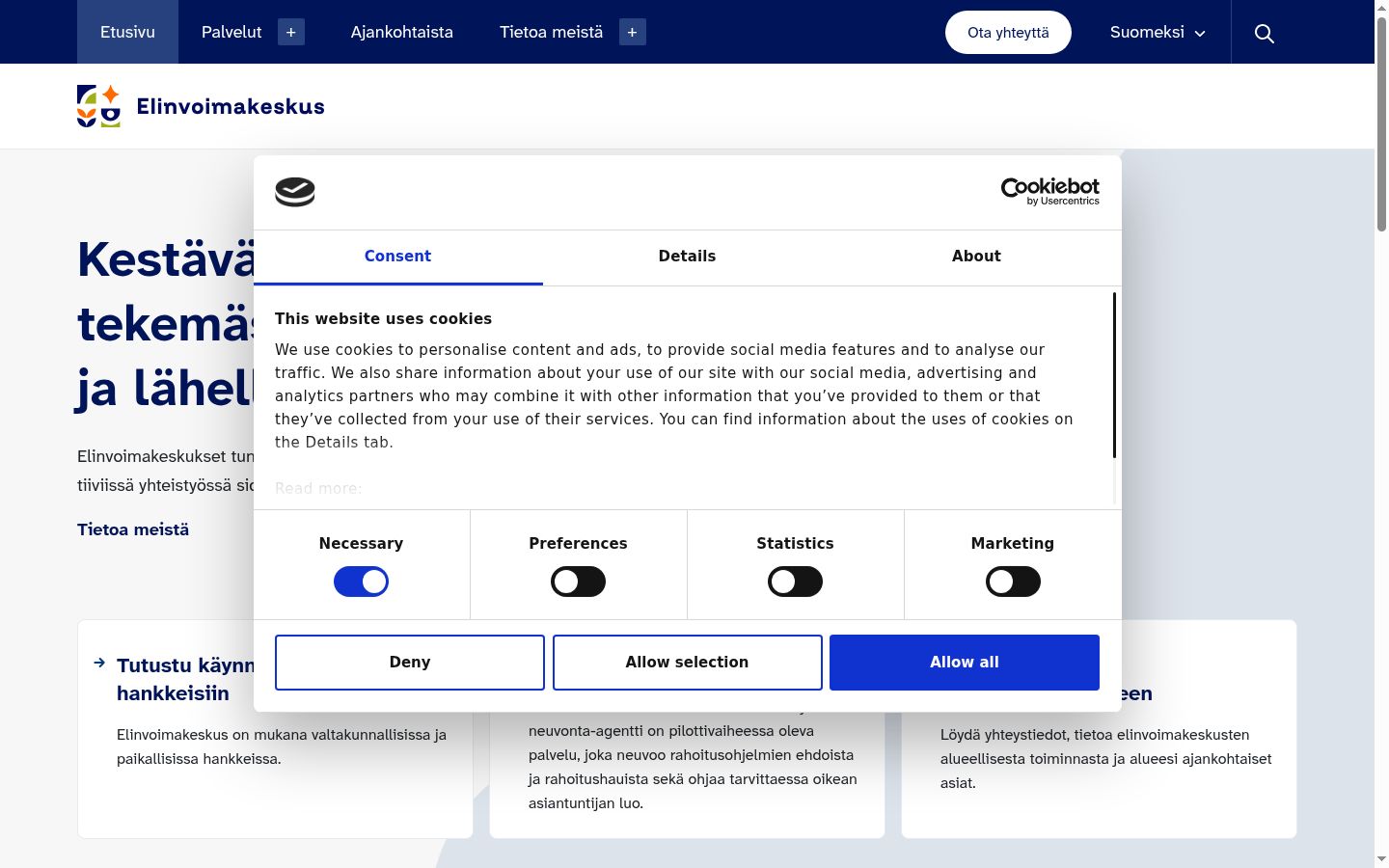
Task: Switch to the About tab
Action: tap(976, 257)
